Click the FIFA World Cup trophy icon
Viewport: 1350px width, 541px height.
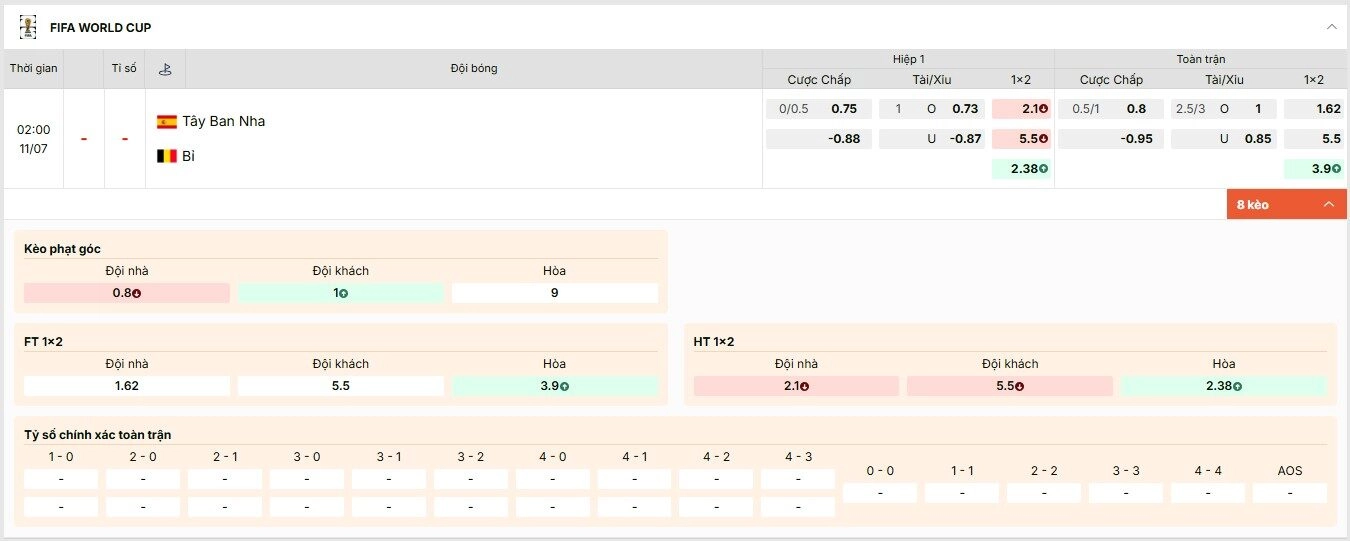(x=28, y=27)
